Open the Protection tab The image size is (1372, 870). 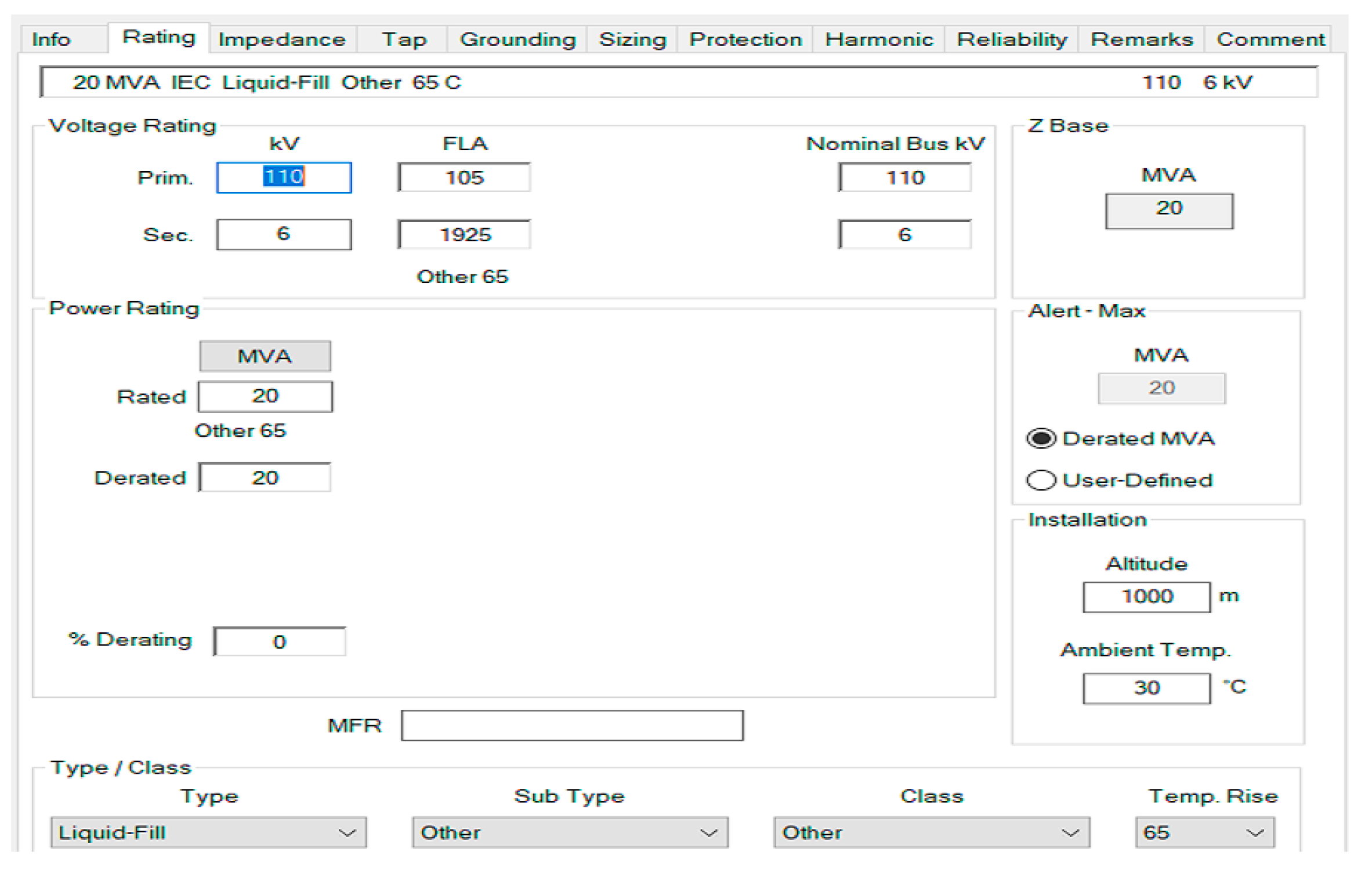coord(745,39)
